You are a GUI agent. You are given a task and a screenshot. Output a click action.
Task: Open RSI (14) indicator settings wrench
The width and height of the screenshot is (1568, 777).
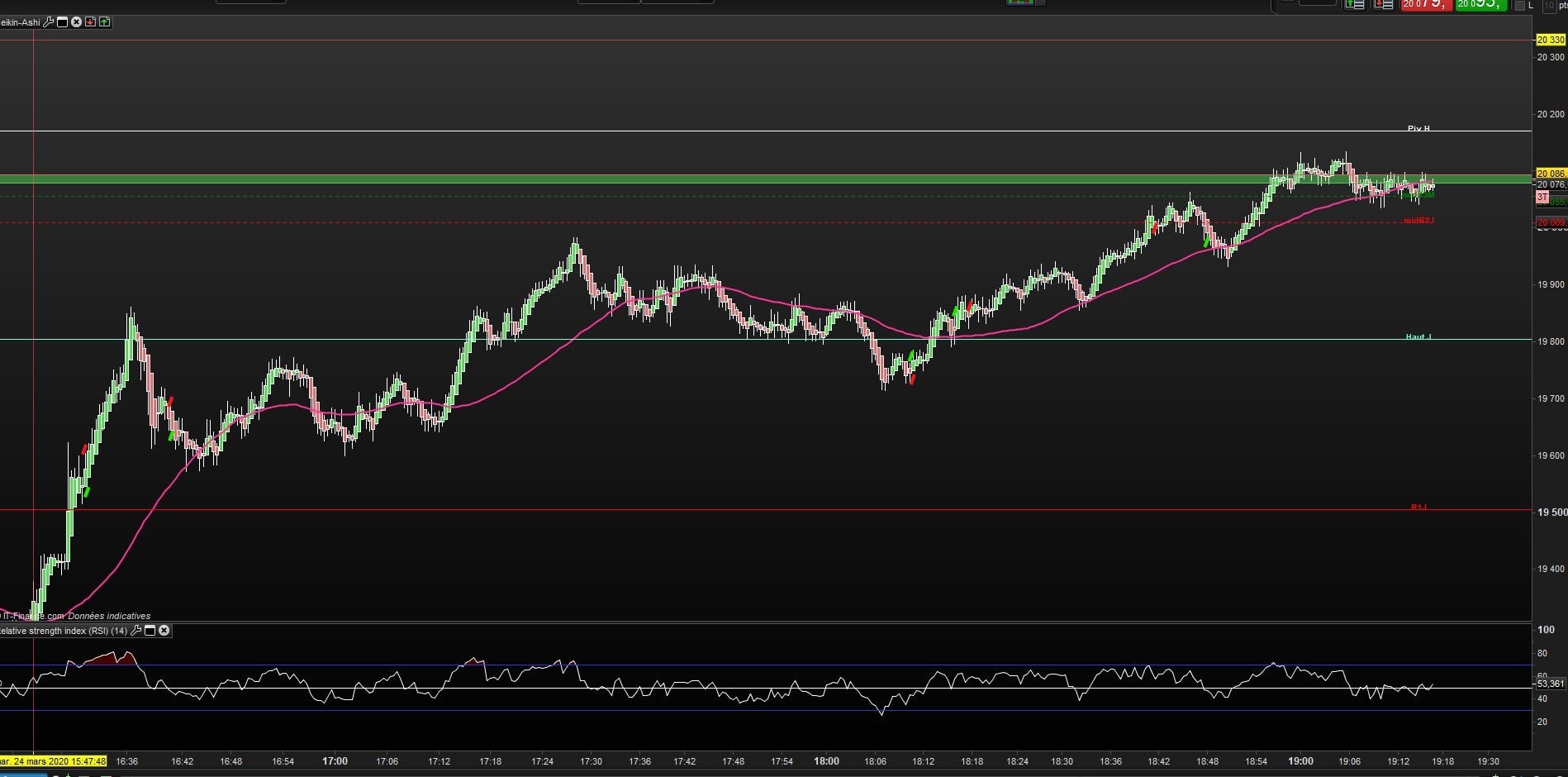tap(135, 631)
